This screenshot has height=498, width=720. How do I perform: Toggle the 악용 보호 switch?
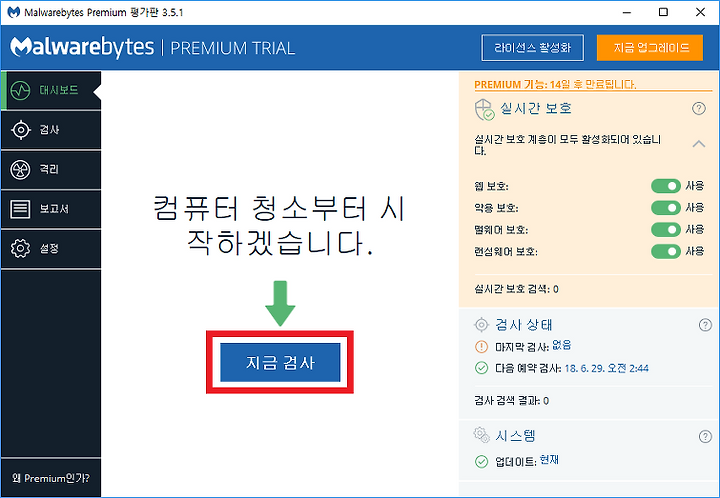tap(666, 208)
